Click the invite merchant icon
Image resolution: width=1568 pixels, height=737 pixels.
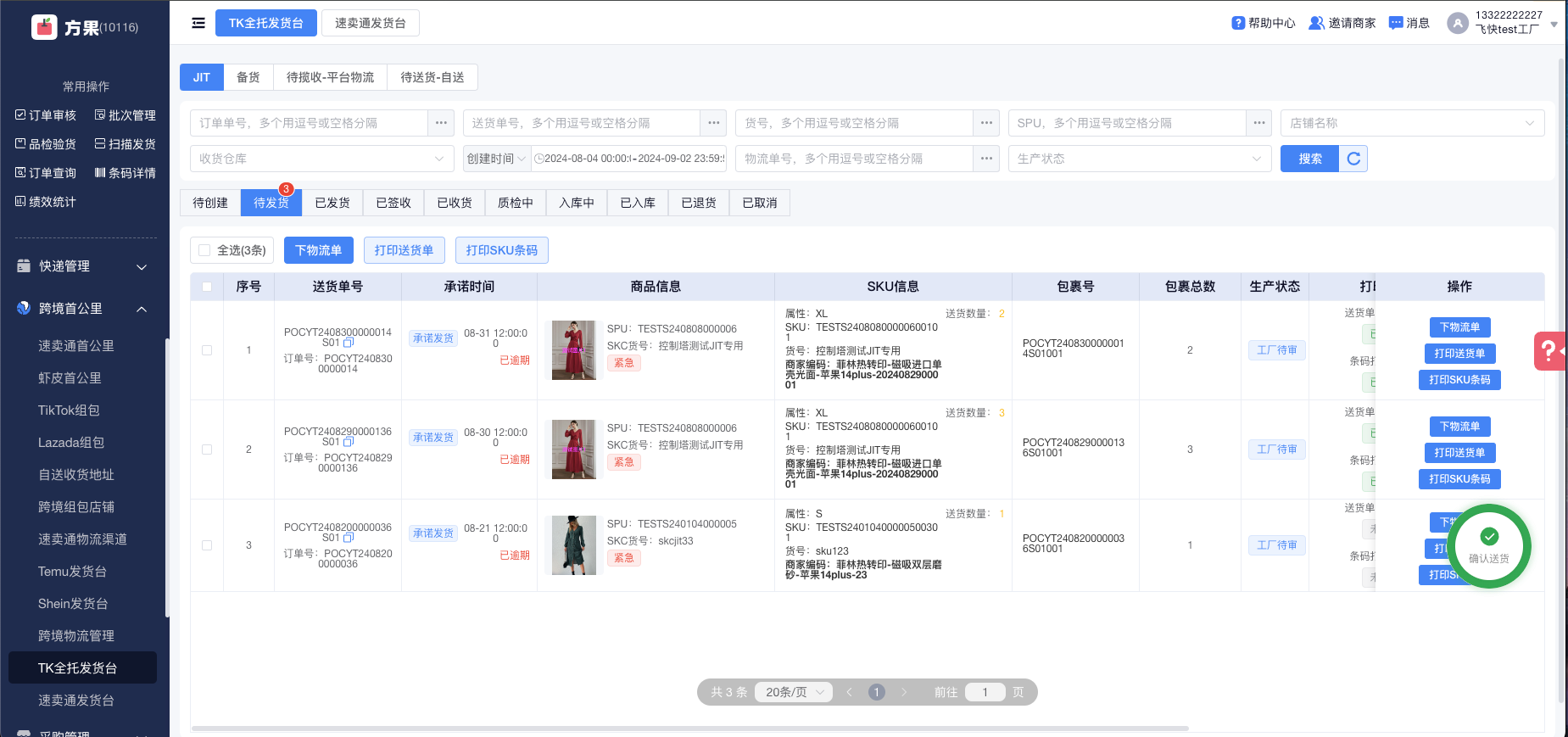coord(1316,23)
